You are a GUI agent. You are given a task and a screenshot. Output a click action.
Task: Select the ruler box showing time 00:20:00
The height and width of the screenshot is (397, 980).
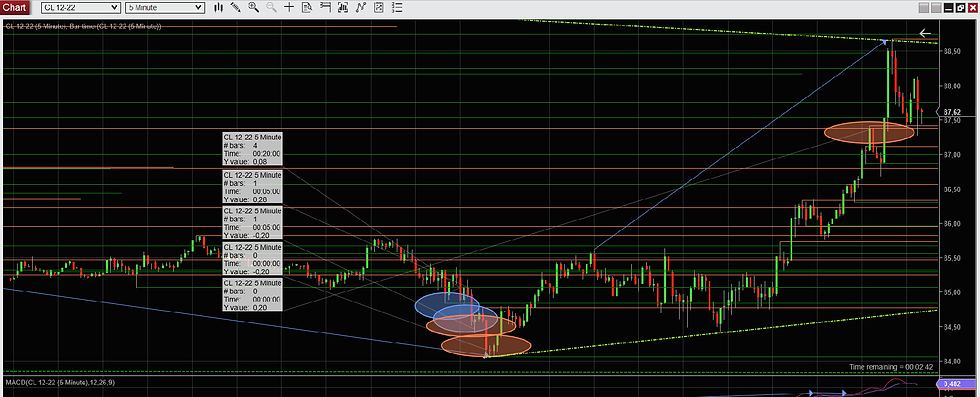pos(252,149)
